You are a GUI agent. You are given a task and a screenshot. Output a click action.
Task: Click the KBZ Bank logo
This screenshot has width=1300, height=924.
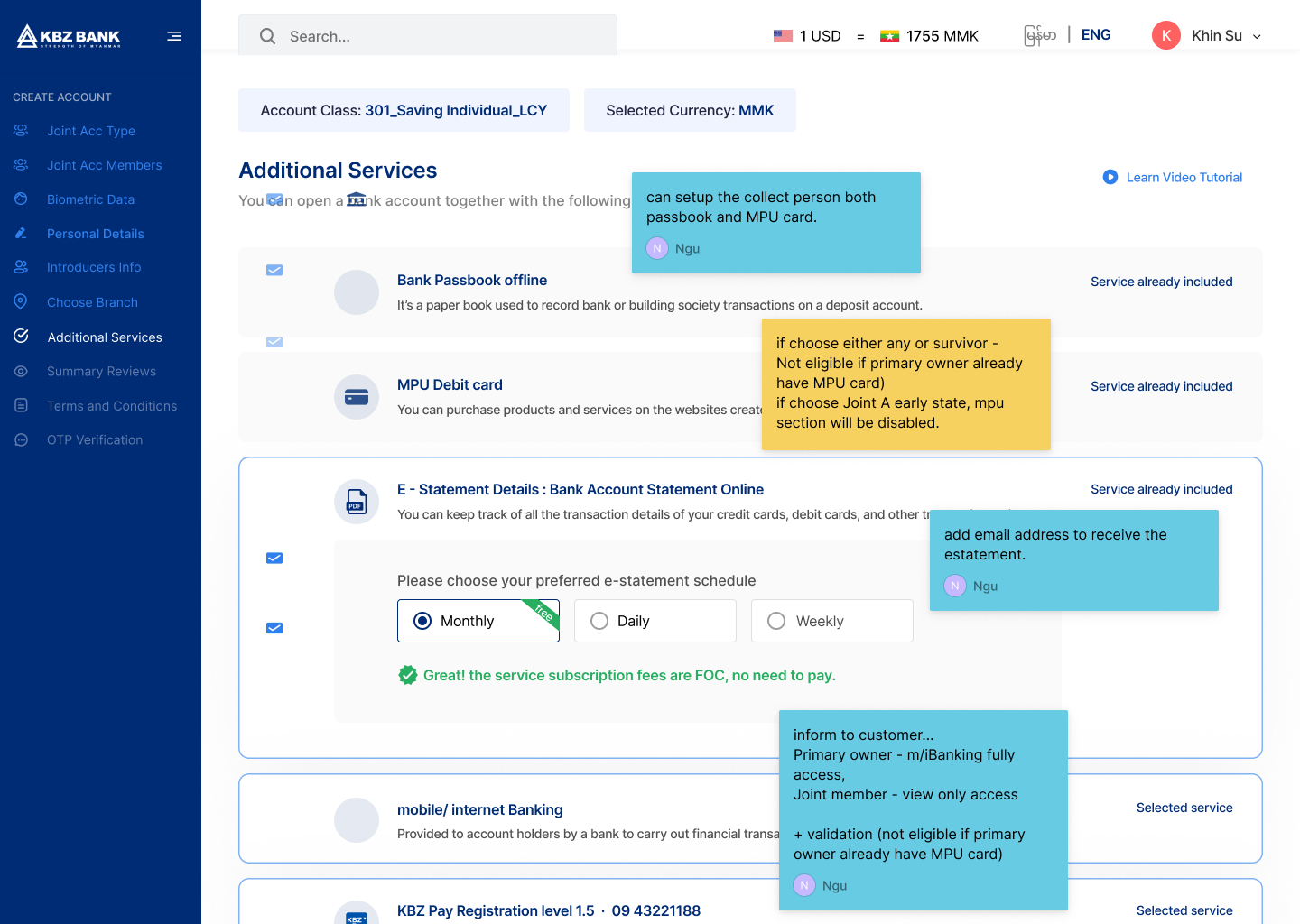coord(69,36)
